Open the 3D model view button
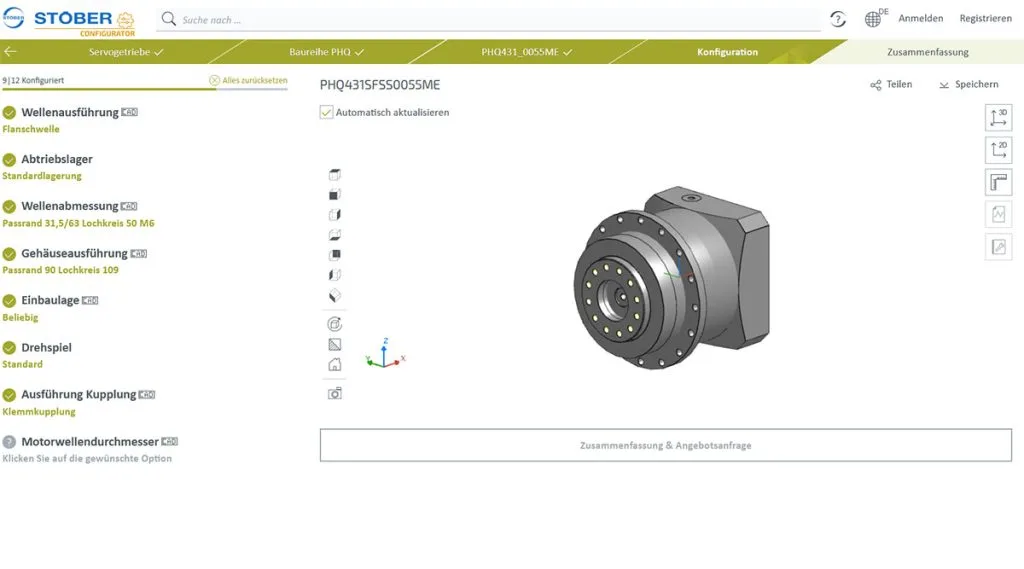 (x=998, y=118)
